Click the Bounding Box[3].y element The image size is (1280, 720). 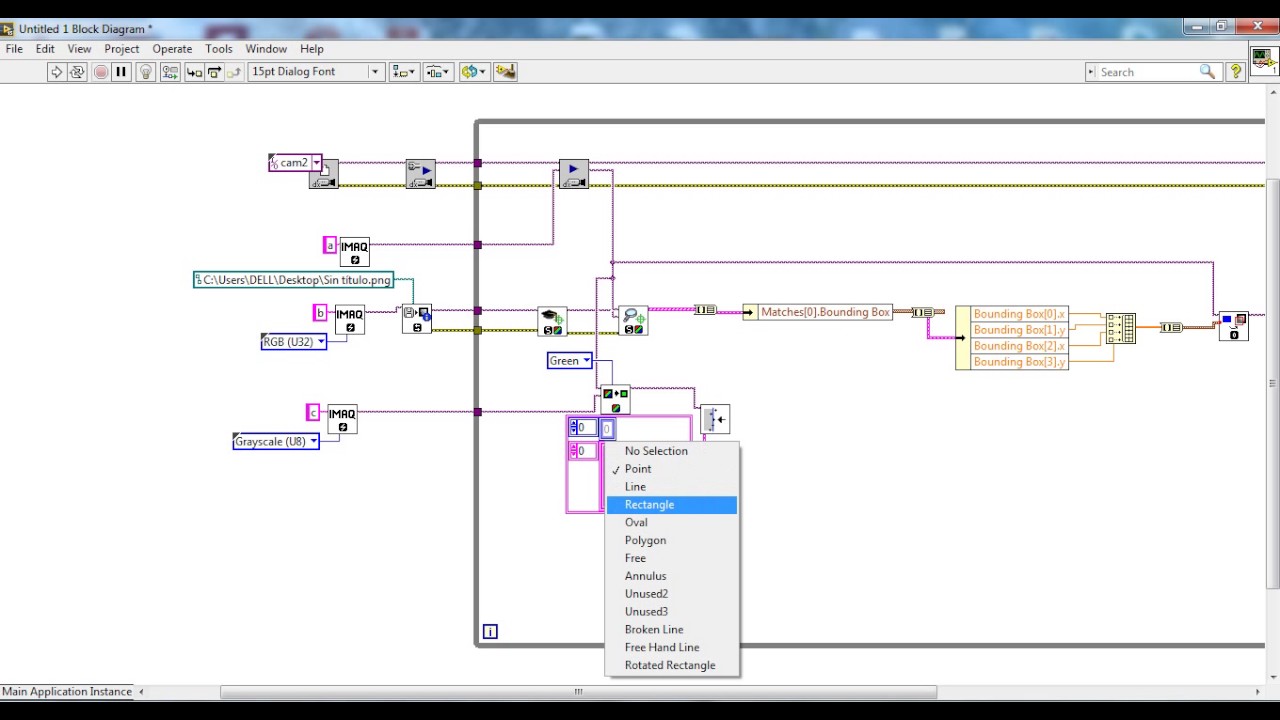tap(1019, 362)
